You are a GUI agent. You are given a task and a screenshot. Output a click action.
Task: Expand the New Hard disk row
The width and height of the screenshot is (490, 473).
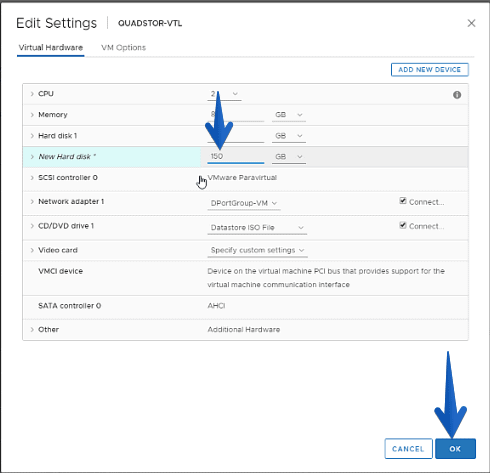click(32, 157)
